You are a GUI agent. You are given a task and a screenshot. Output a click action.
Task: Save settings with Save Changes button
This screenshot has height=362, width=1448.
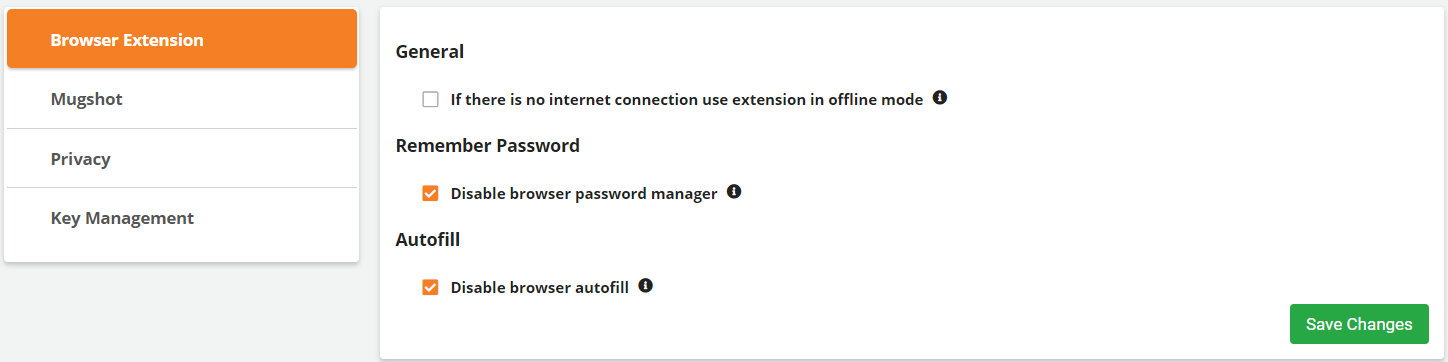1359,324
